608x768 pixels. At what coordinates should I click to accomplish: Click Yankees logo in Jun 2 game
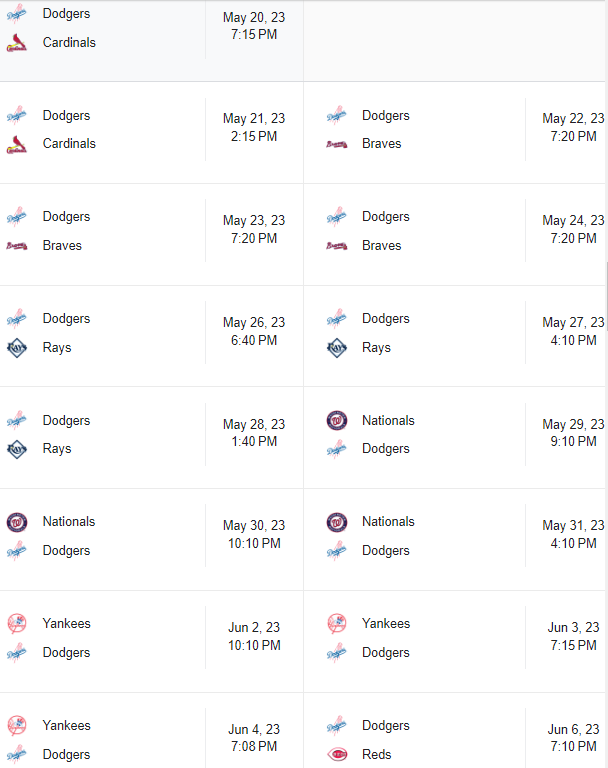click(17, 624)
